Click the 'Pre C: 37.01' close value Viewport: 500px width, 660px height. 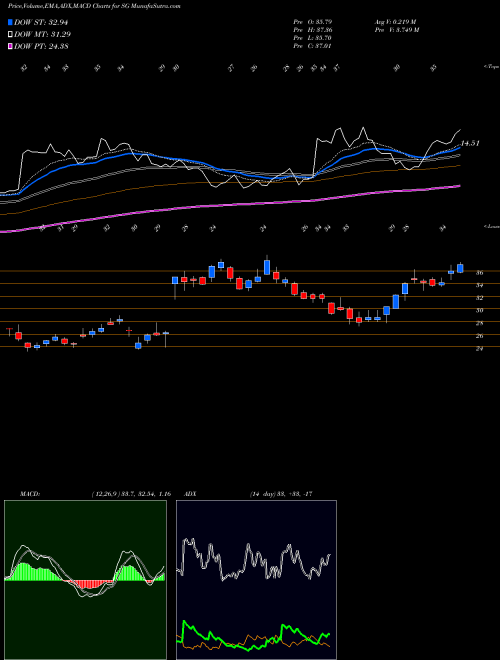(x=313, y=46)
